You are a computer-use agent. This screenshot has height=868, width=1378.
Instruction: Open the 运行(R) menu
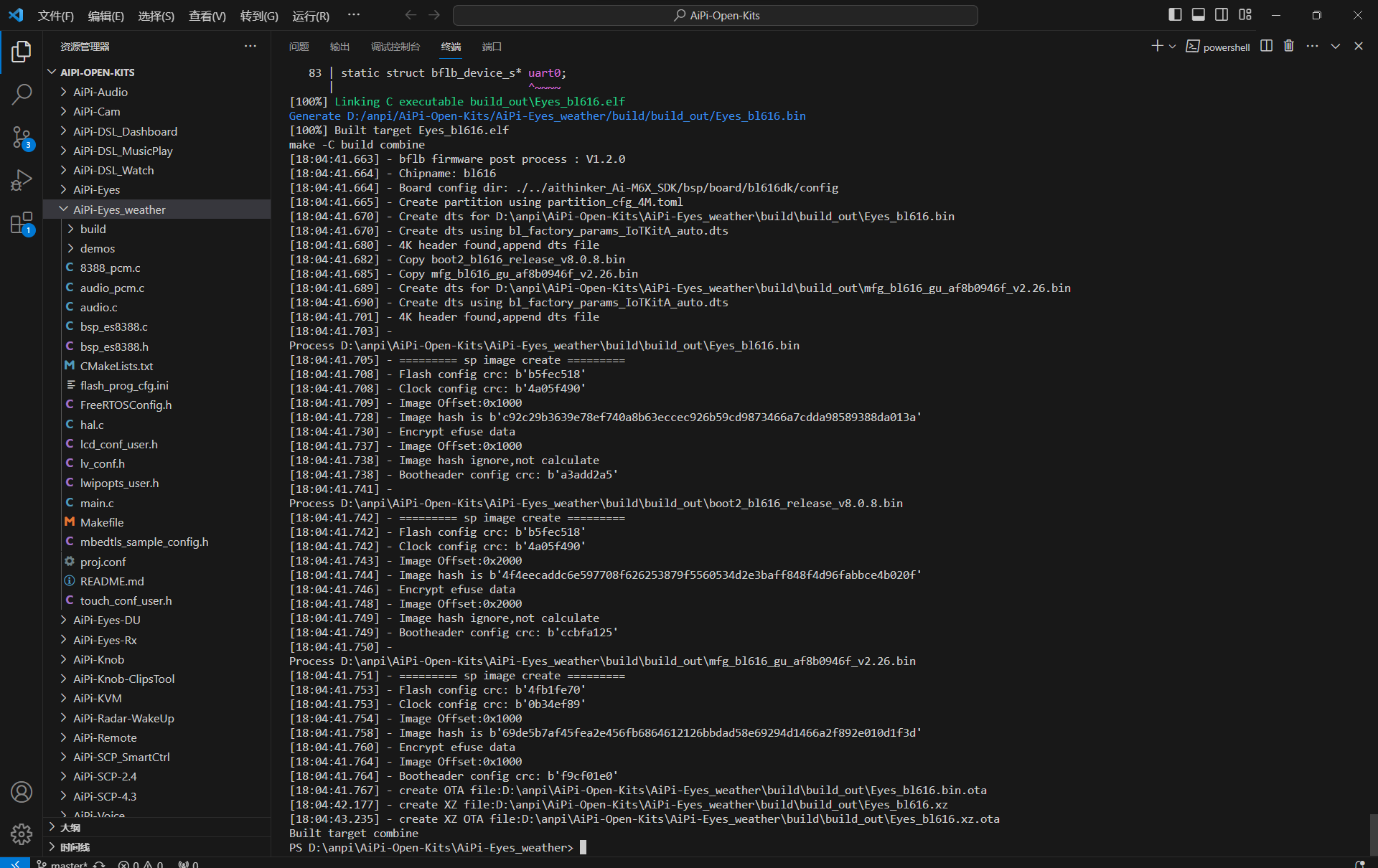pyautogui.click(x=311, y=16)
